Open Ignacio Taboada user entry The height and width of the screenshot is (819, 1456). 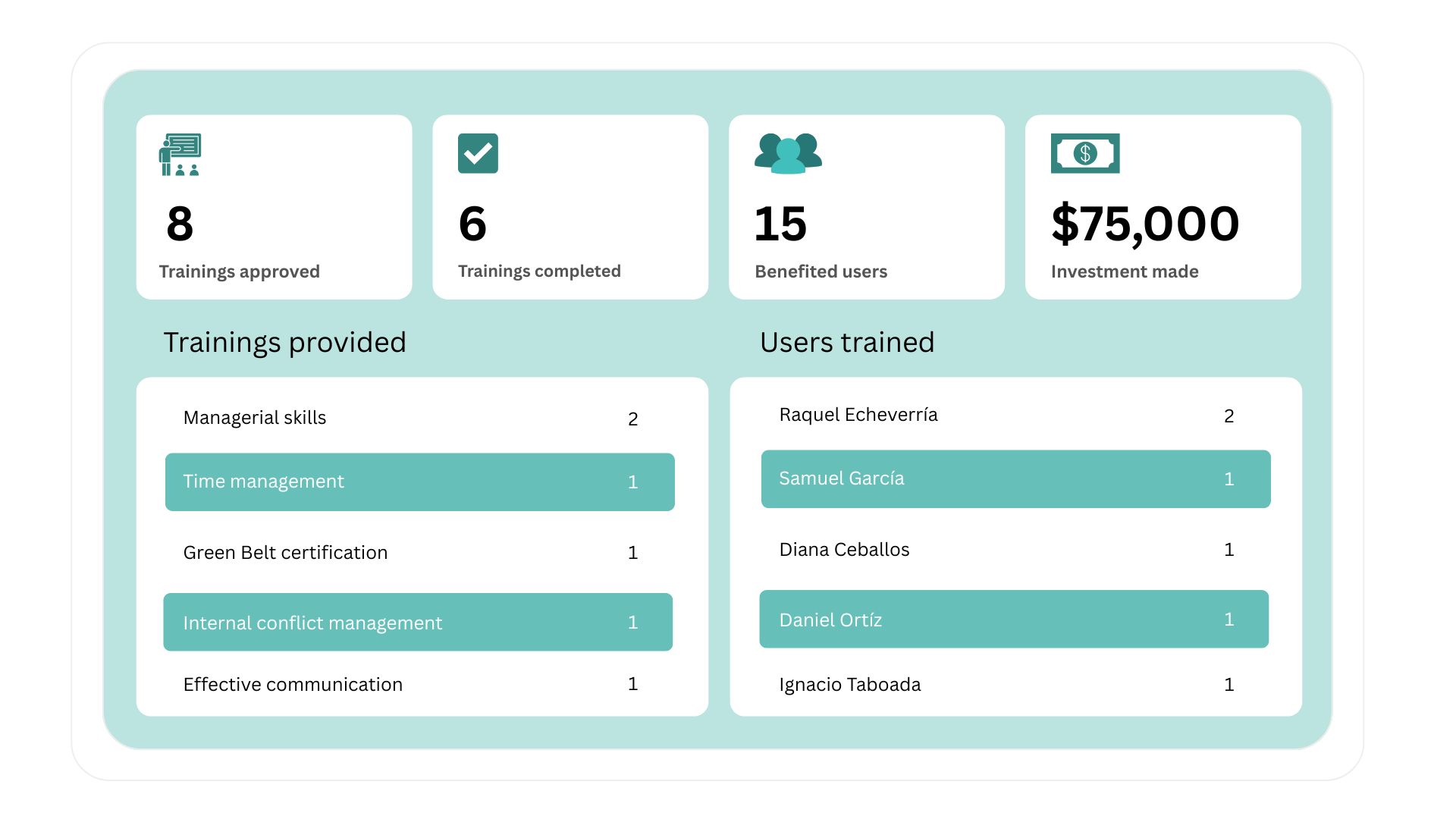click(x=850, y=685)
